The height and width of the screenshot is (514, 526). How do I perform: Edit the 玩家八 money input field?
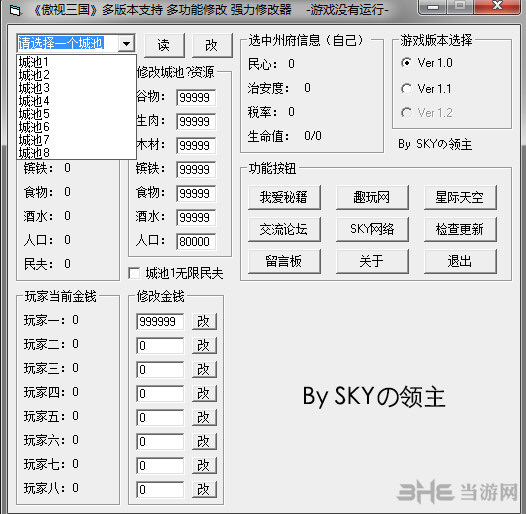click(160, 490)
